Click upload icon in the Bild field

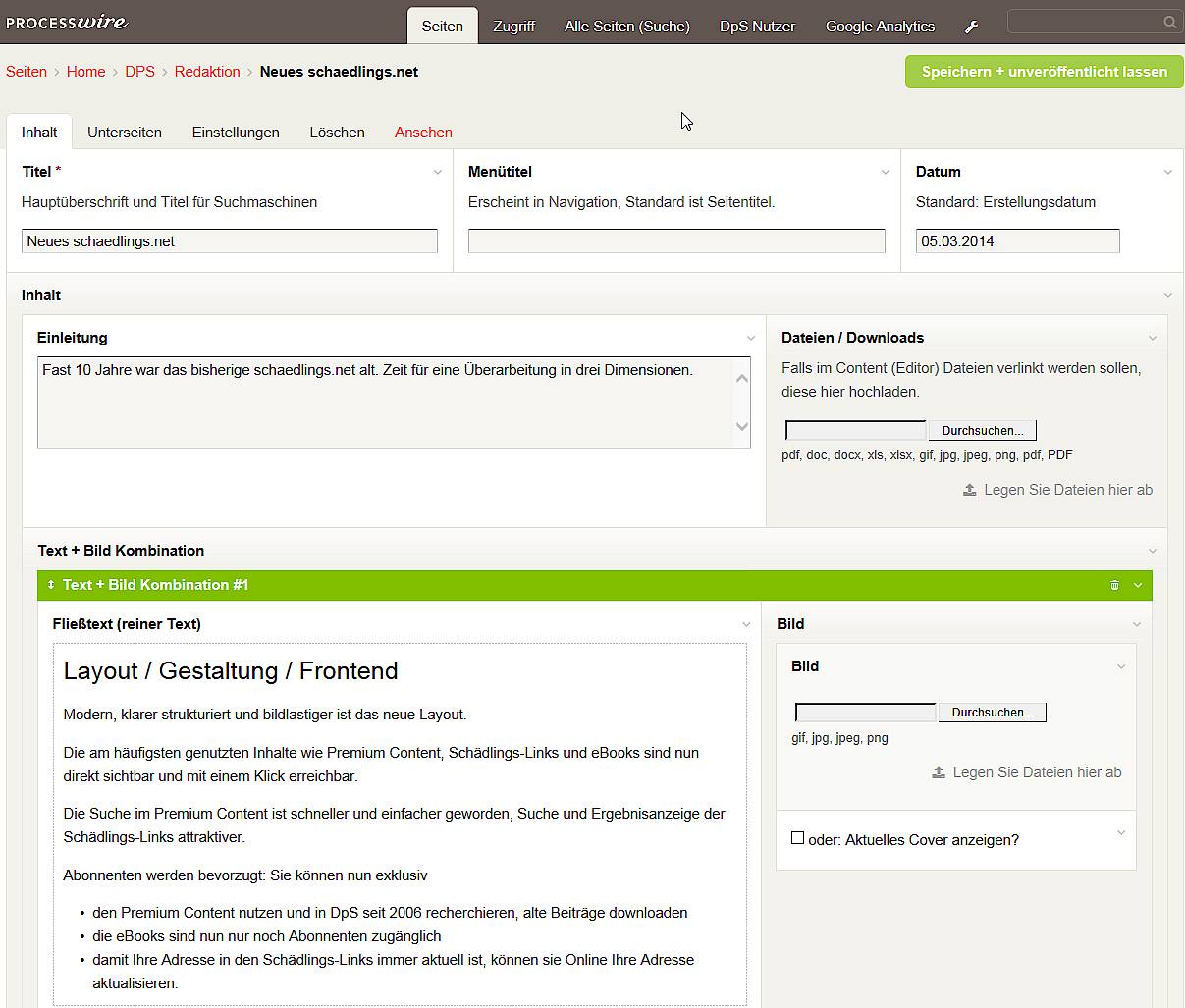pyautogui.click(x=939, y=772)
